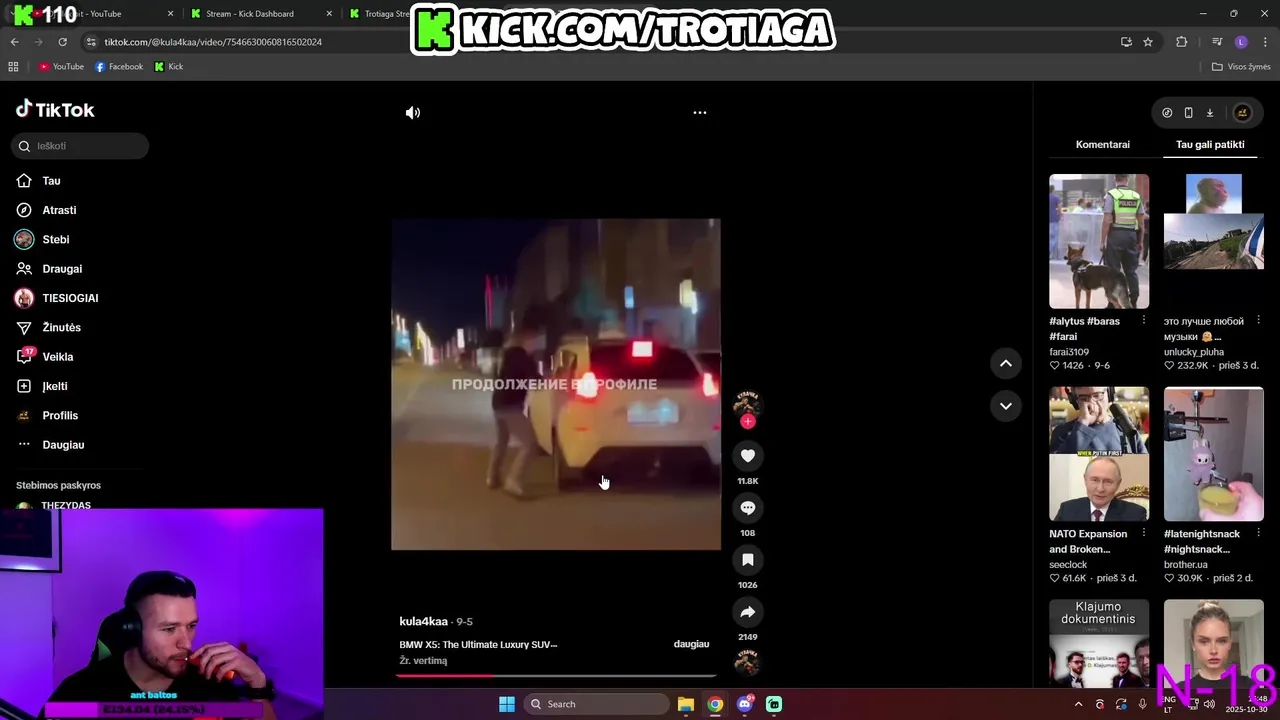
Task: Open the Chrome apps grid icon
Action: 13,67
